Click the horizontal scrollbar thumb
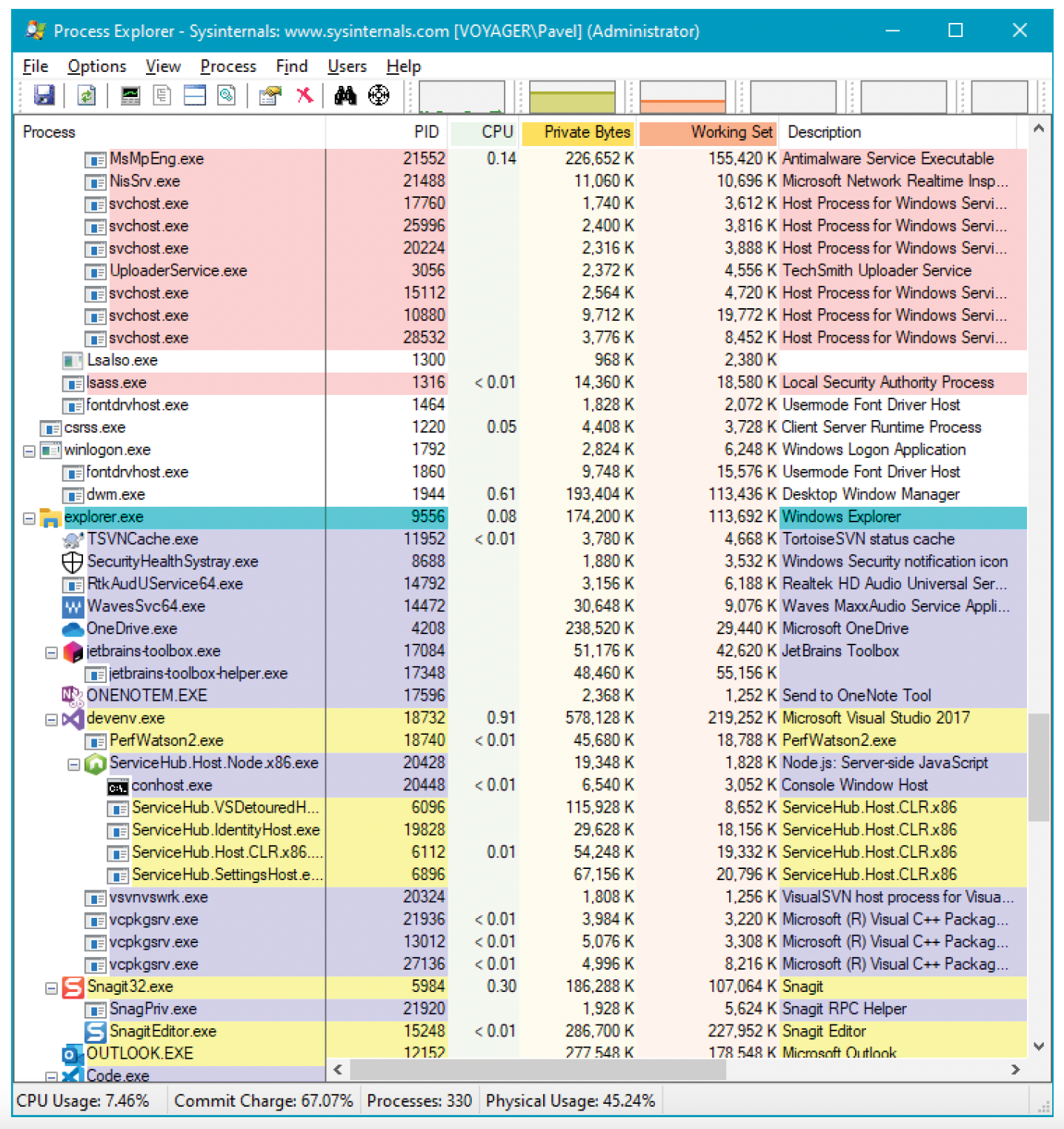The image size is (1064, 1129). click(538, 1069)
